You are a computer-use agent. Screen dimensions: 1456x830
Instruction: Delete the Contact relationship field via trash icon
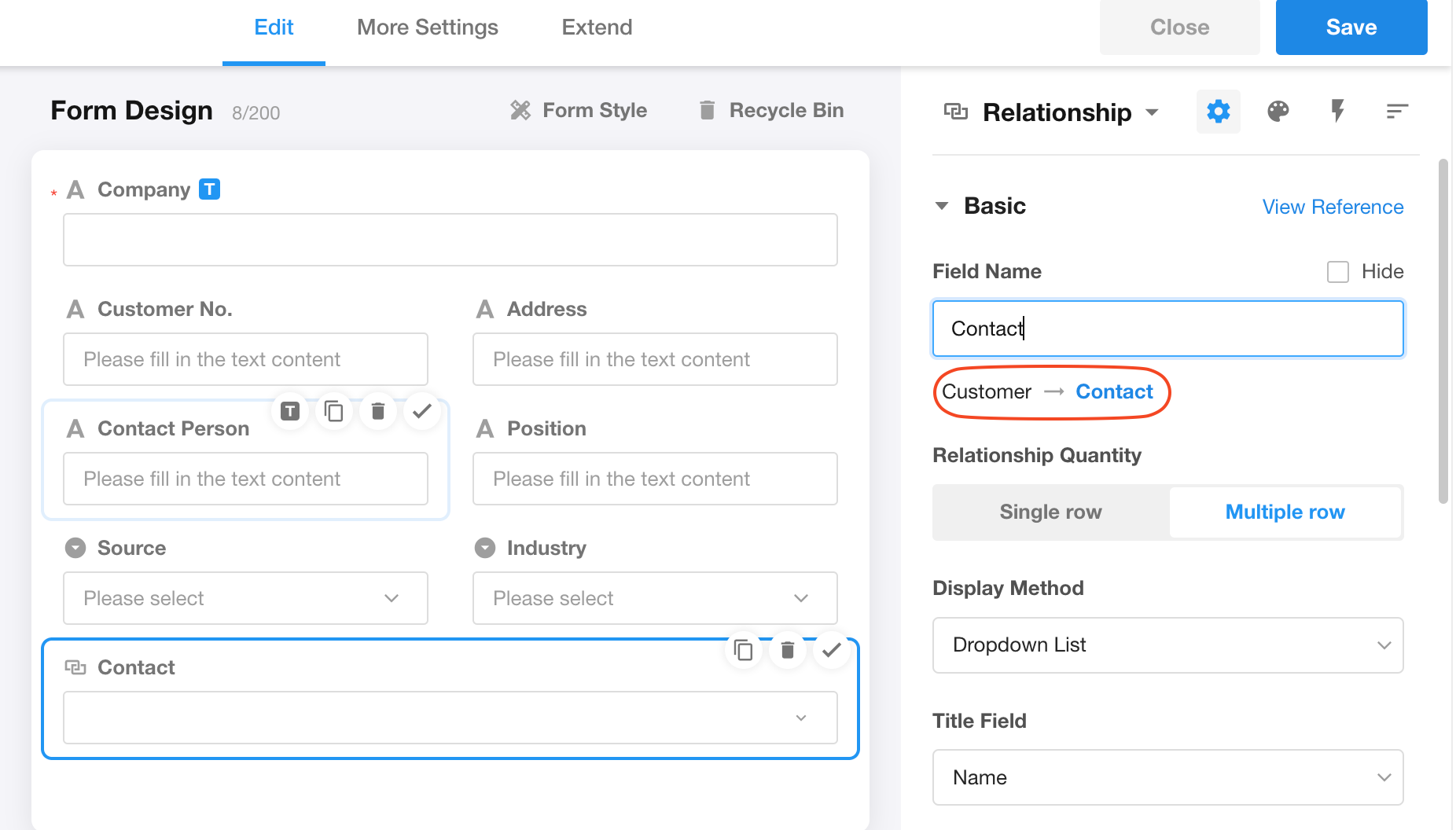[787, 650]
